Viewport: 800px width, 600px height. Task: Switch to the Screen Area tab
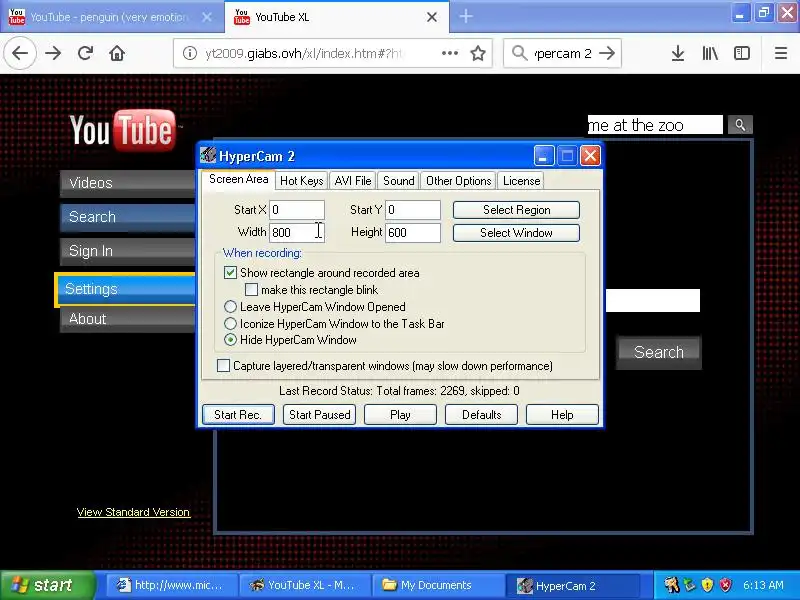pos(238,180)
